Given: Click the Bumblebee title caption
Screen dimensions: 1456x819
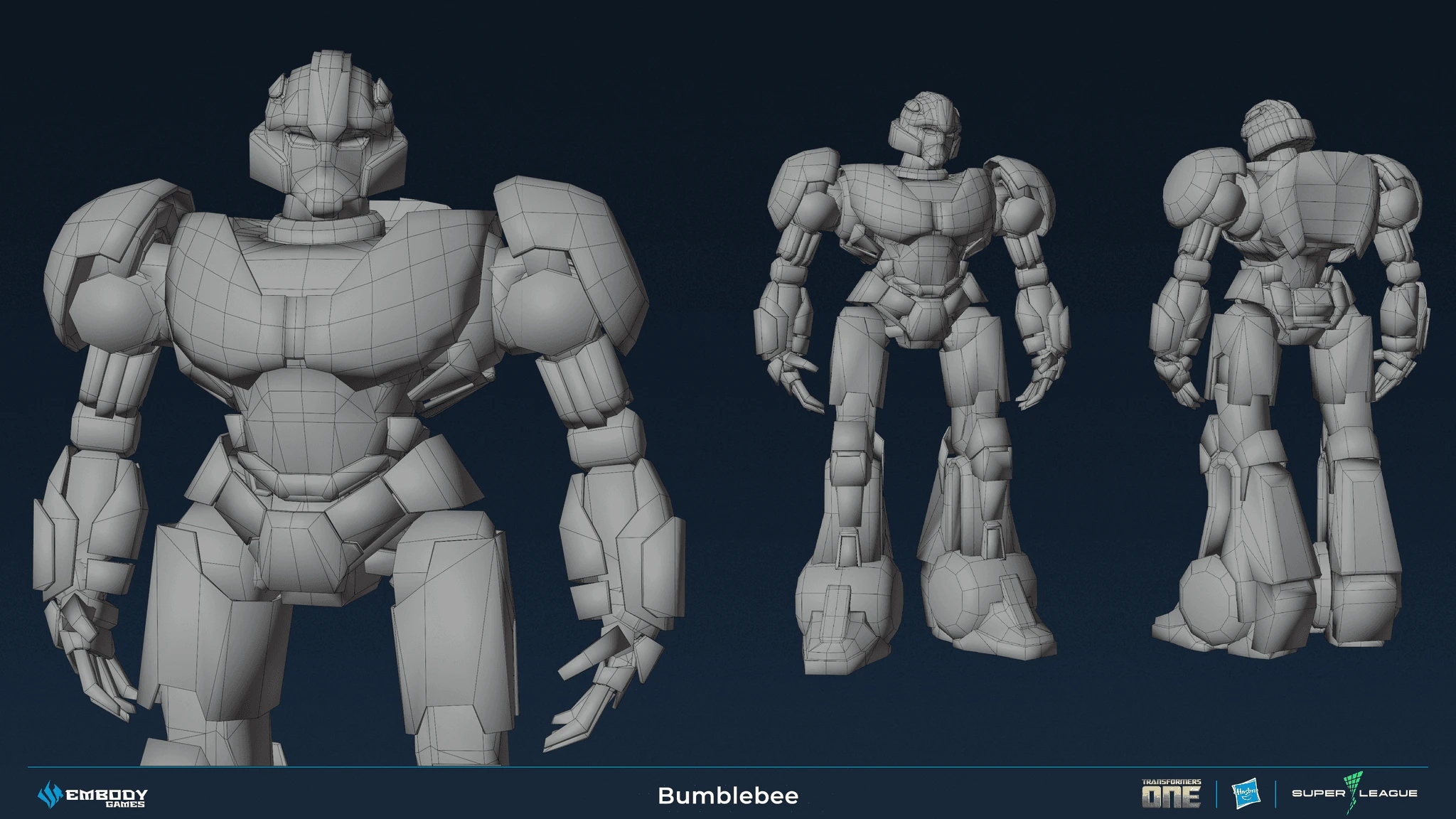Looking at the screenshot, I should point(728,796).
